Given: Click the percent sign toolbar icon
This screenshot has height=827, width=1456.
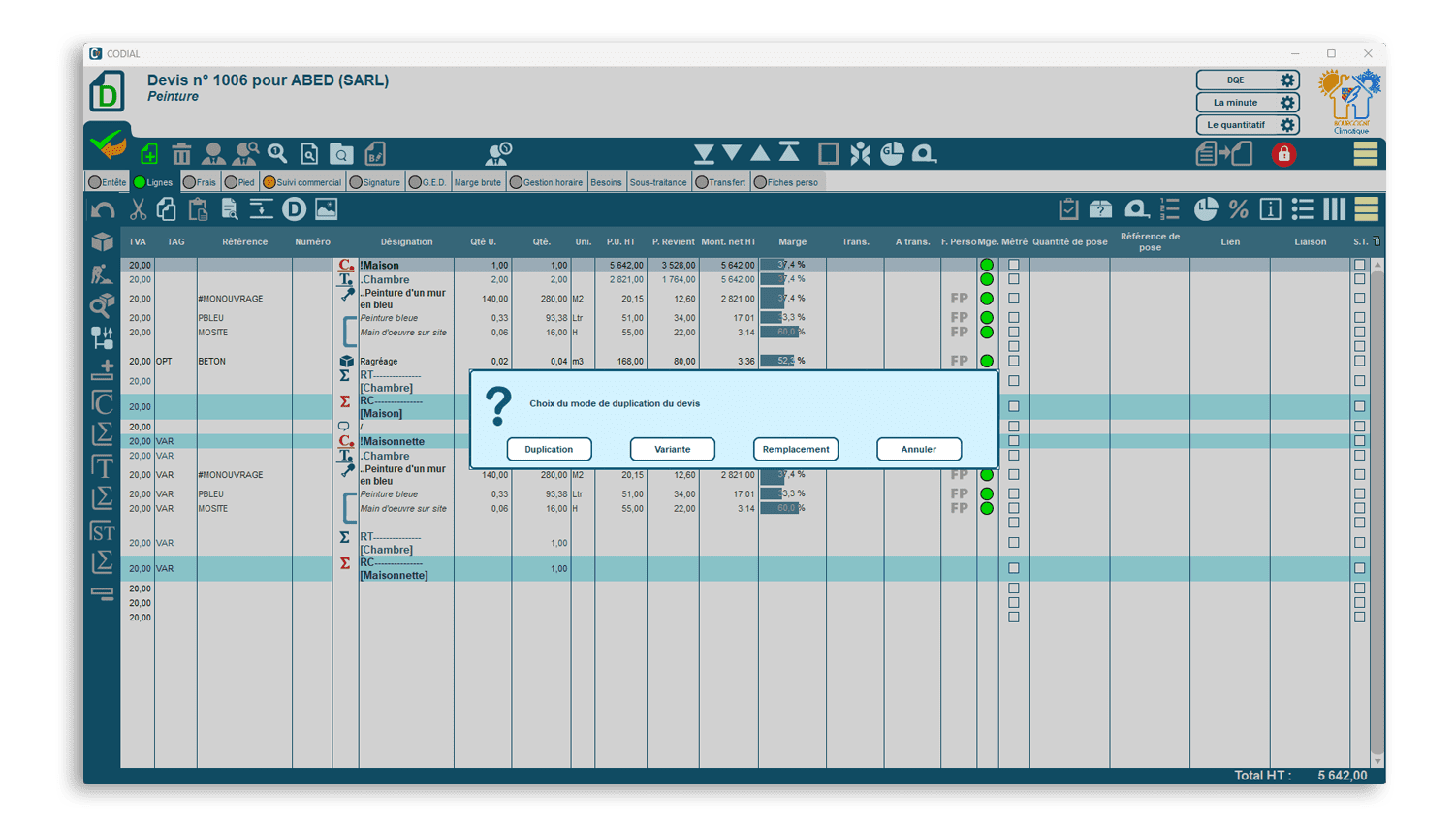Looking at the screenshot, I should pyautogui.click(x=1238, y=209).
